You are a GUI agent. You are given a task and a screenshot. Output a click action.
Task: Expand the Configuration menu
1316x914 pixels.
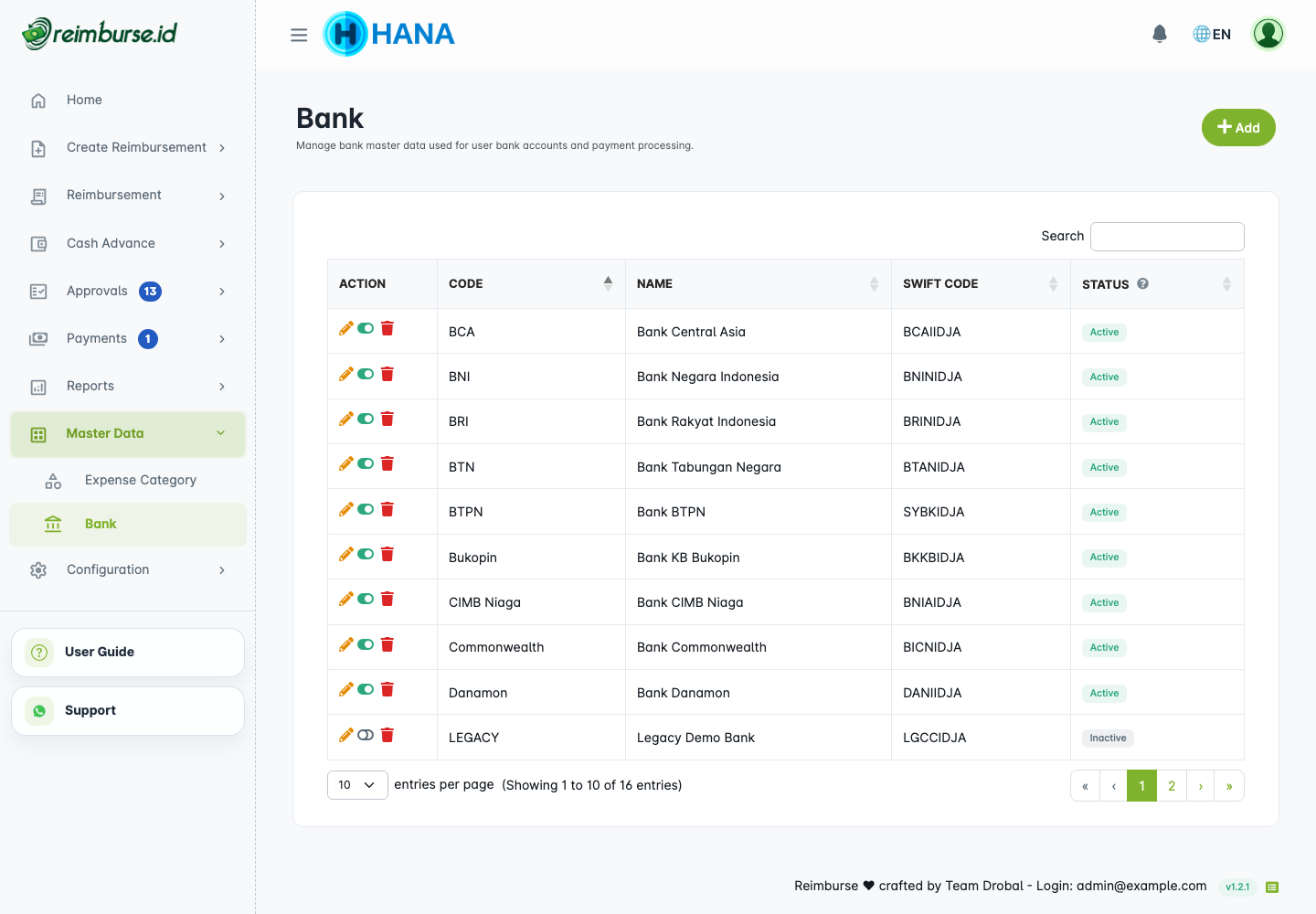(x=128, y=569)
